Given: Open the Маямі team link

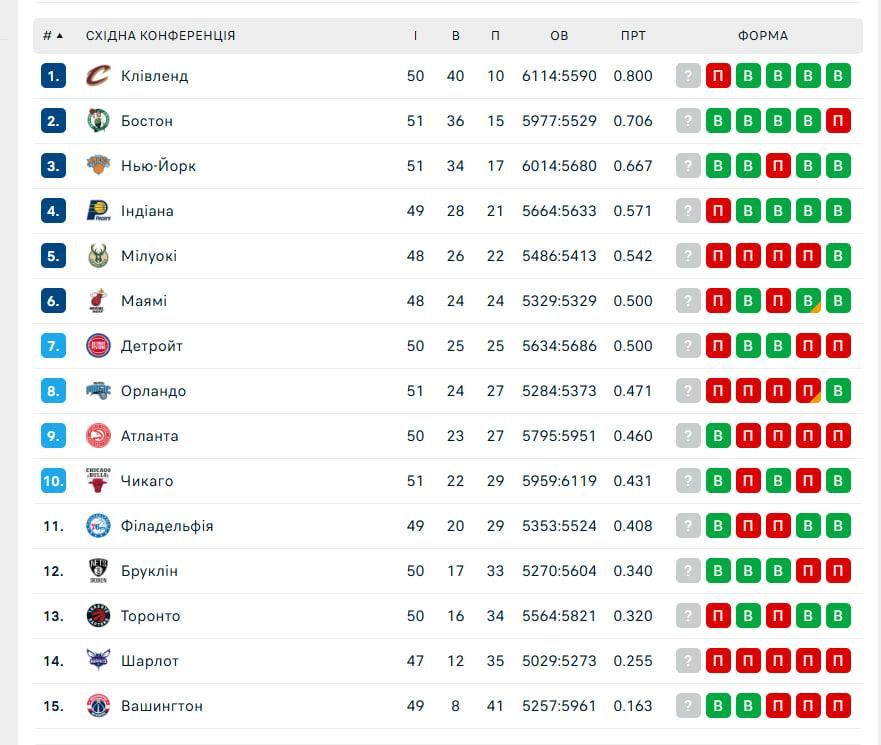Looking at the screenshot, I should pyautogui.click(x=144, y=301).
